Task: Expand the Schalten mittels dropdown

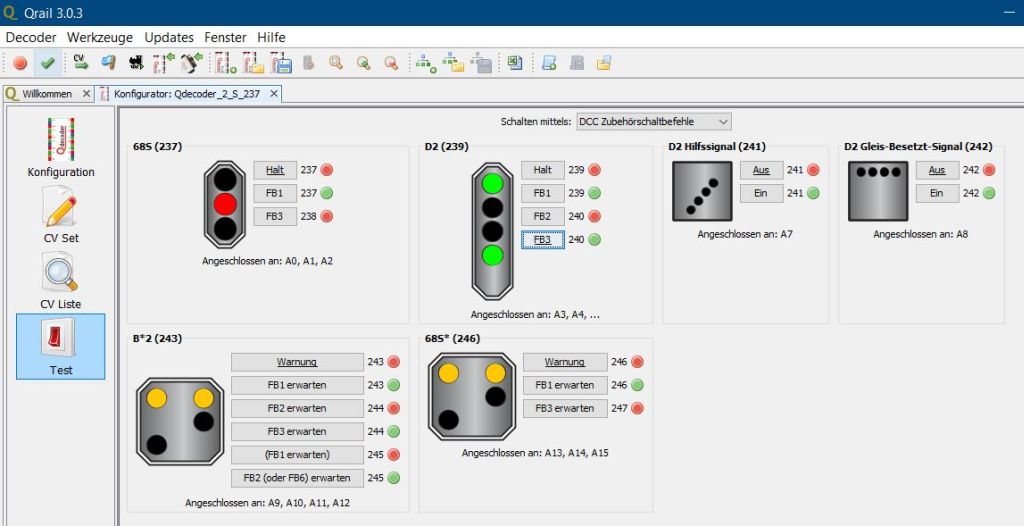Action: tap(654, 122)
